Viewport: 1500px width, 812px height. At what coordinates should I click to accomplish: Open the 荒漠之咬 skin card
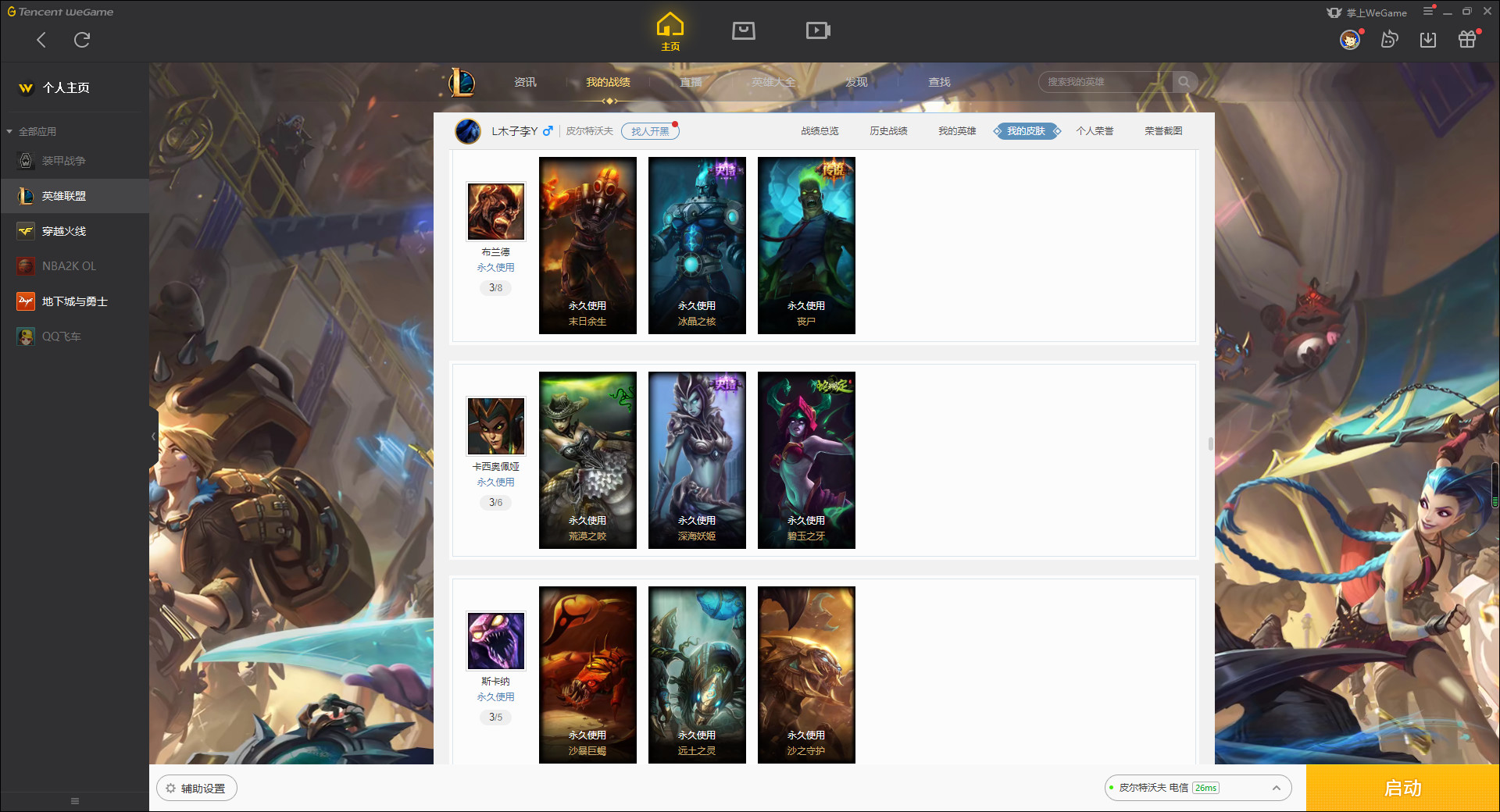click(587, 460)
